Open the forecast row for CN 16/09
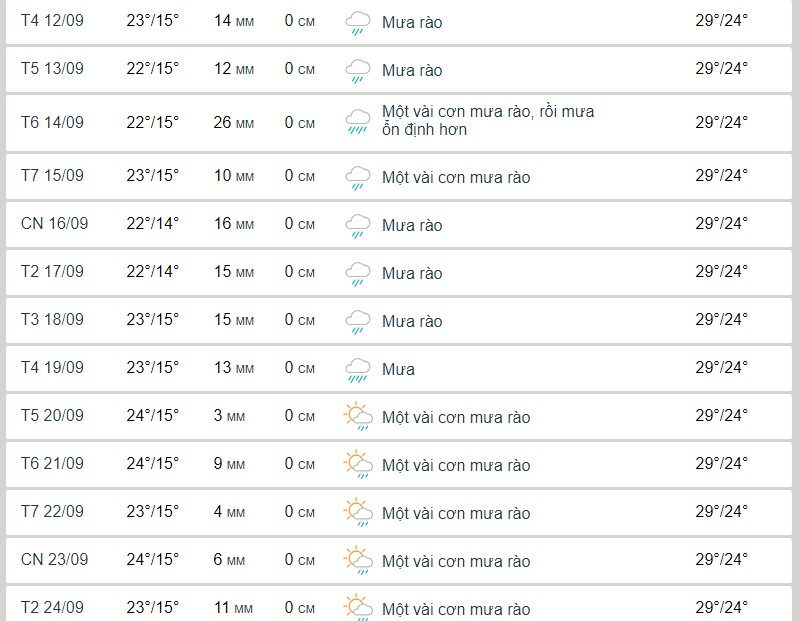800x621 pixels. click(x=398, y=225)
